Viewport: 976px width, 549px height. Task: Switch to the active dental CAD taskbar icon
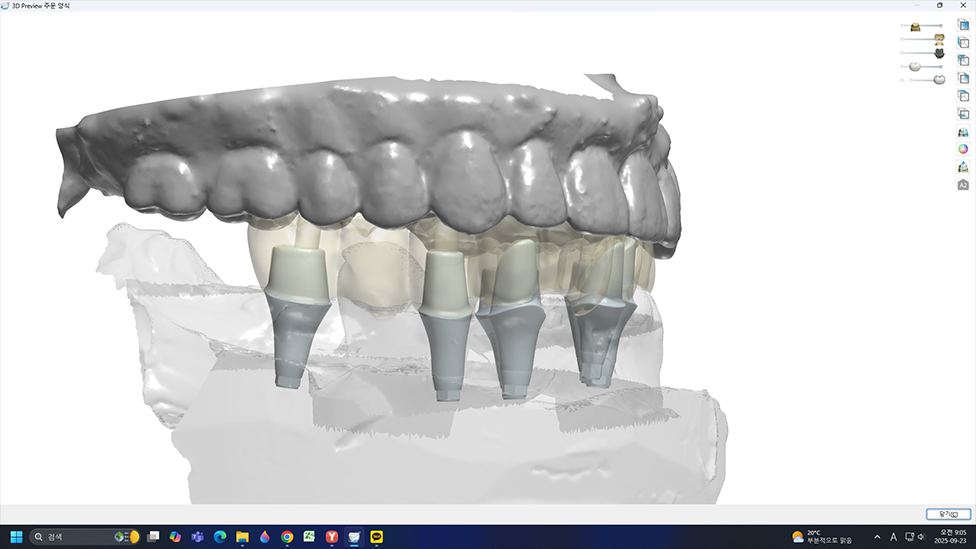[x=354, y=537]
